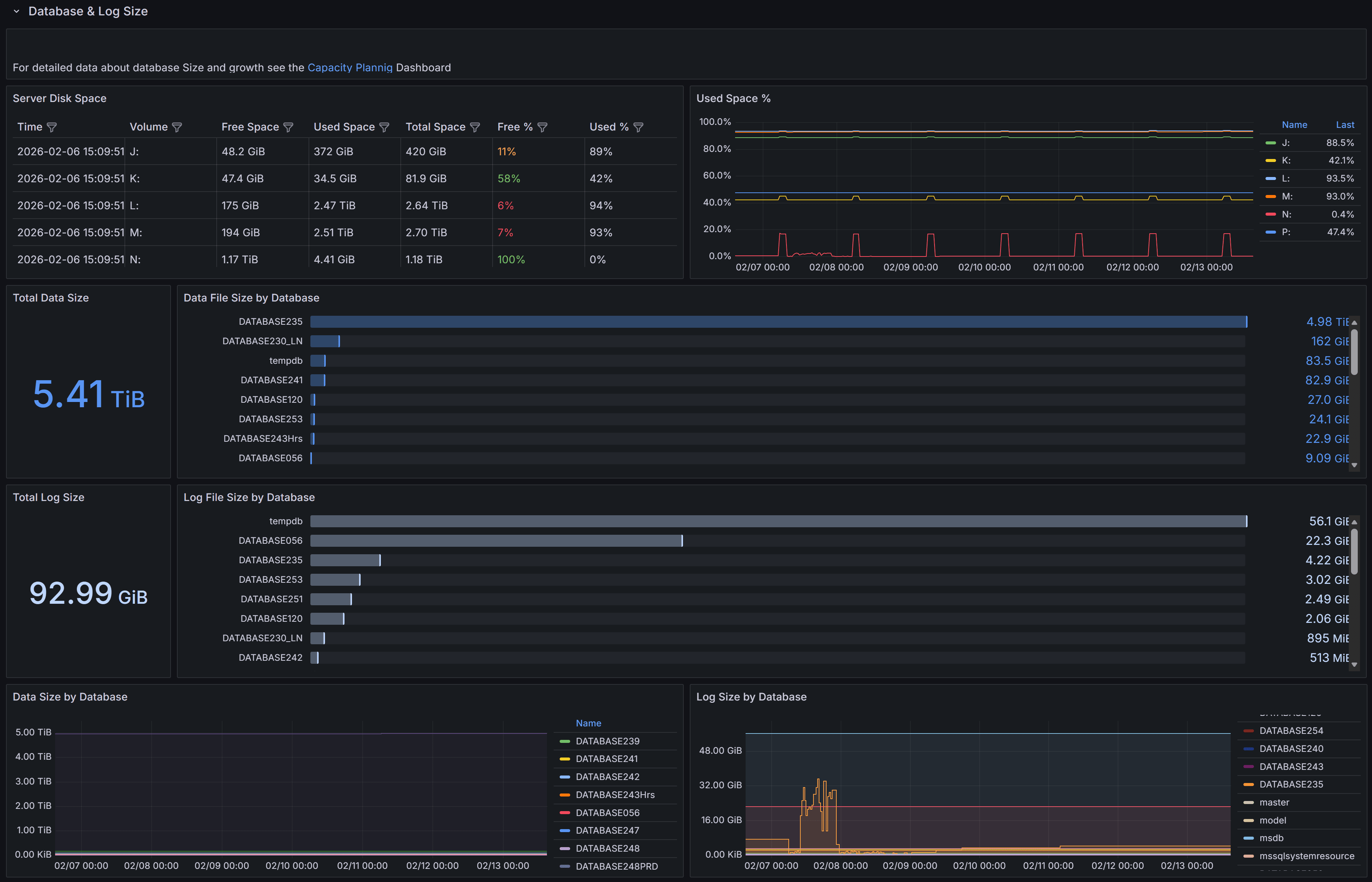Click the Used Space % panel title

point(734,98)
